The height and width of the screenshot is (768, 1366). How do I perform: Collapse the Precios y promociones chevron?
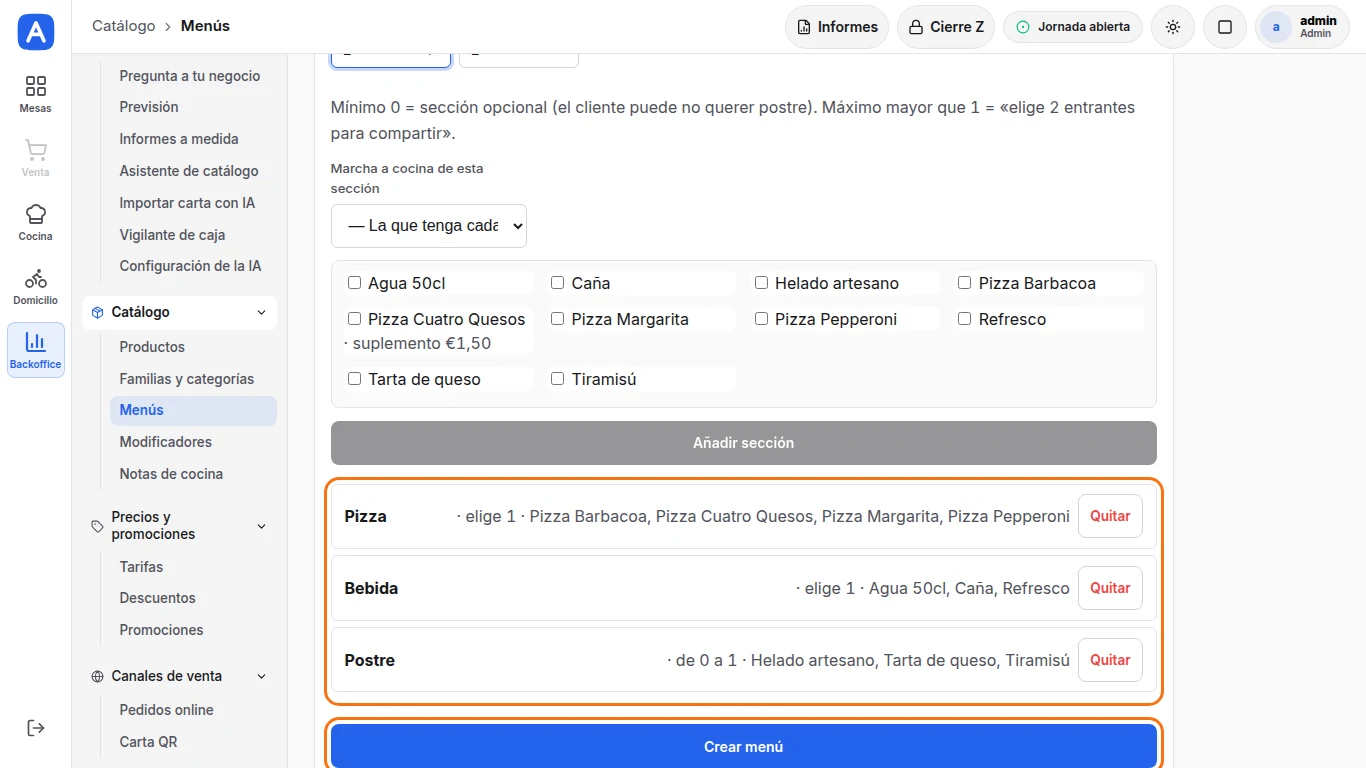261,526
